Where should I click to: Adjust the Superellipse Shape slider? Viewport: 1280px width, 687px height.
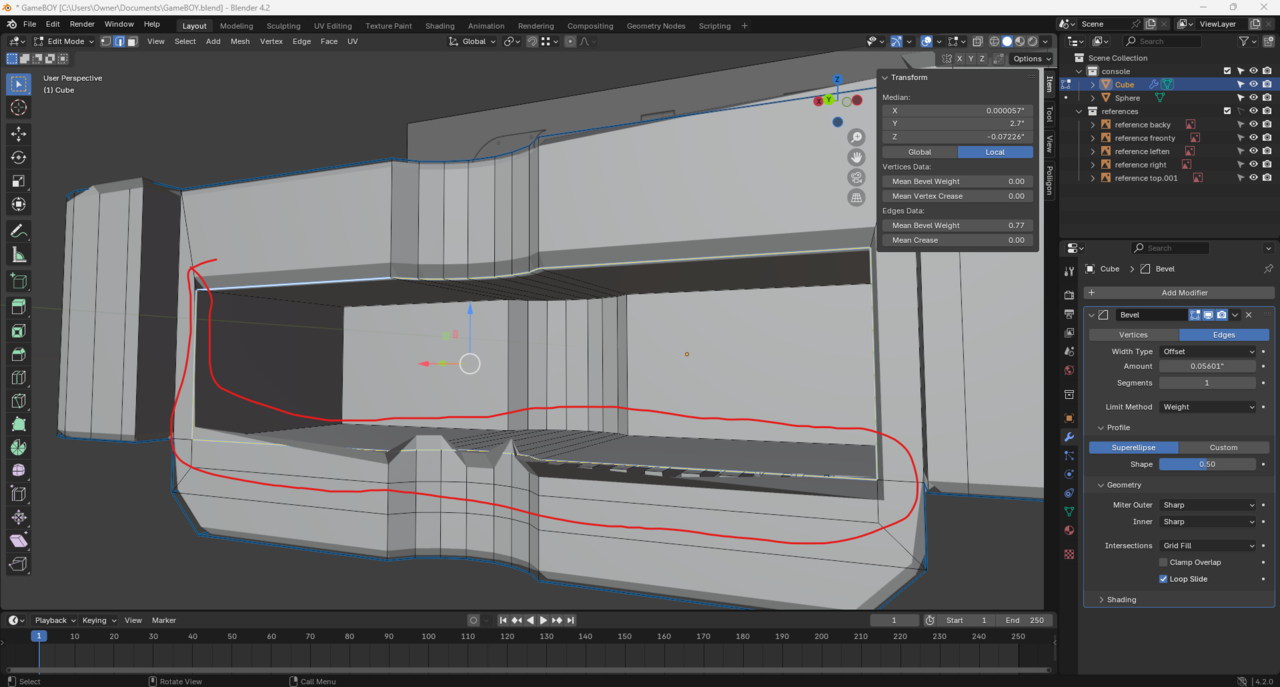tap(1207, 464)
